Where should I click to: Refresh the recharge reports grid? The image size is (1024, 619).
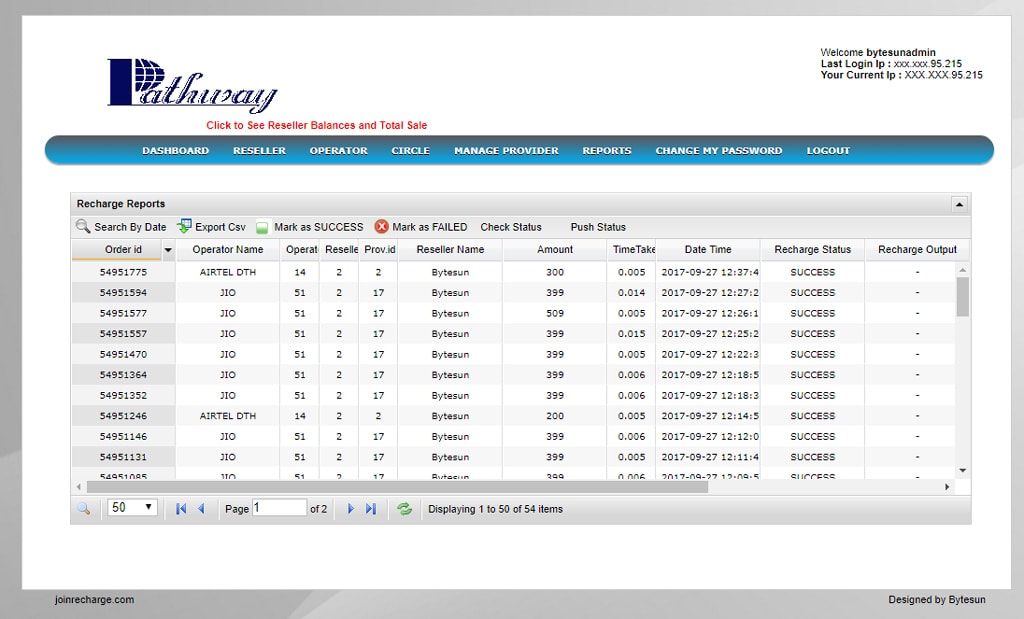coord(404,509)
